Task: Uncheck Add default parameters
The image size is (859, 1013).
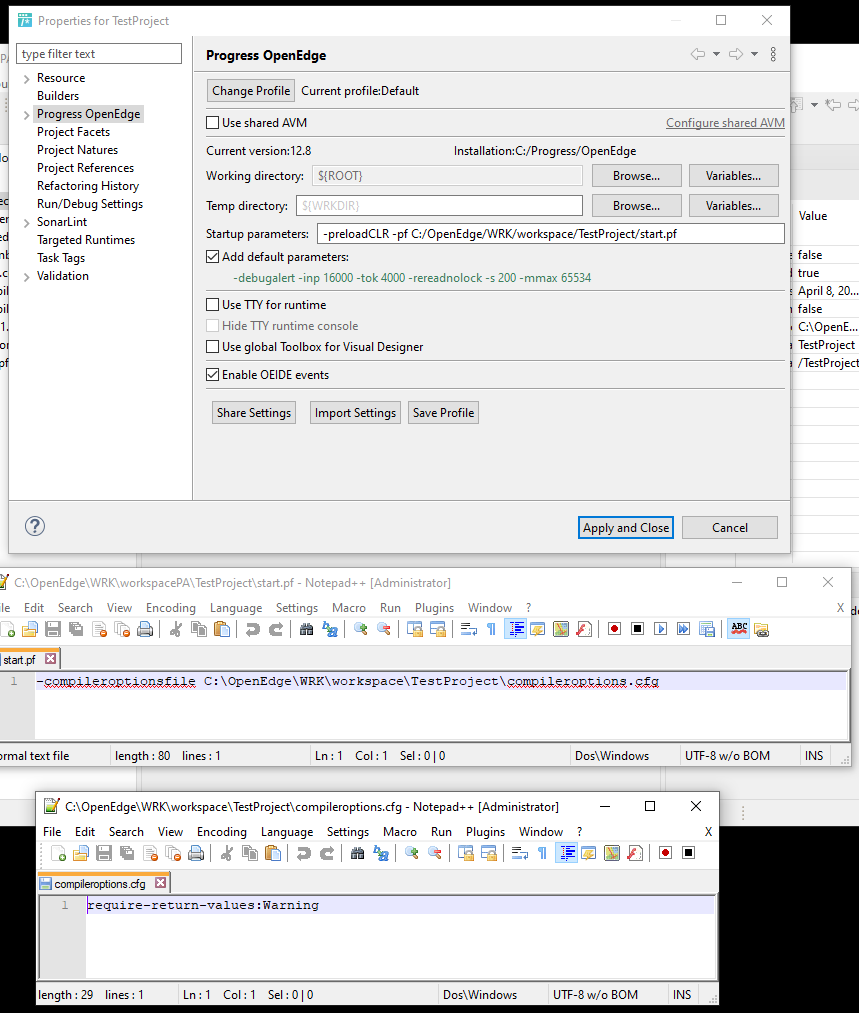Action: tap(212, 257)
